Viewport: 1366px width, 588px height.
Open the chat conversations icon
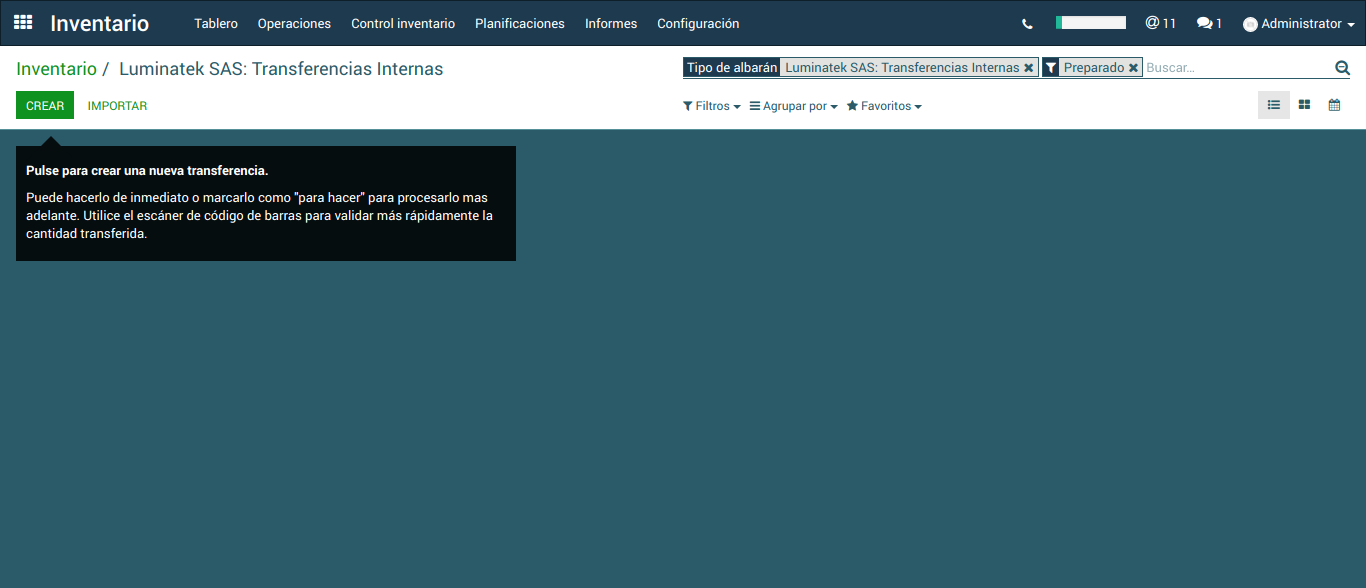pos(1209,23)
